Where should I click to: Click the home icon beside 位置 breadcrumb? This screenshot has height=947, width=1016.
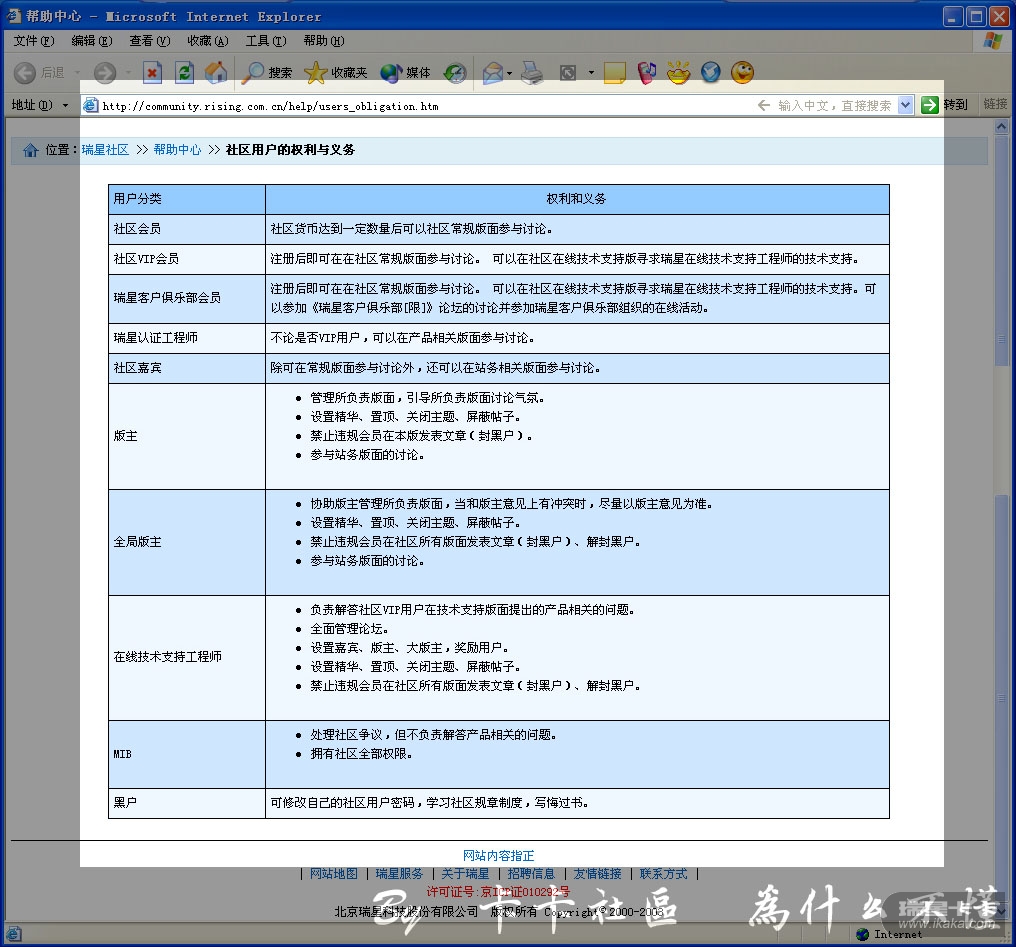click(30, 150)
